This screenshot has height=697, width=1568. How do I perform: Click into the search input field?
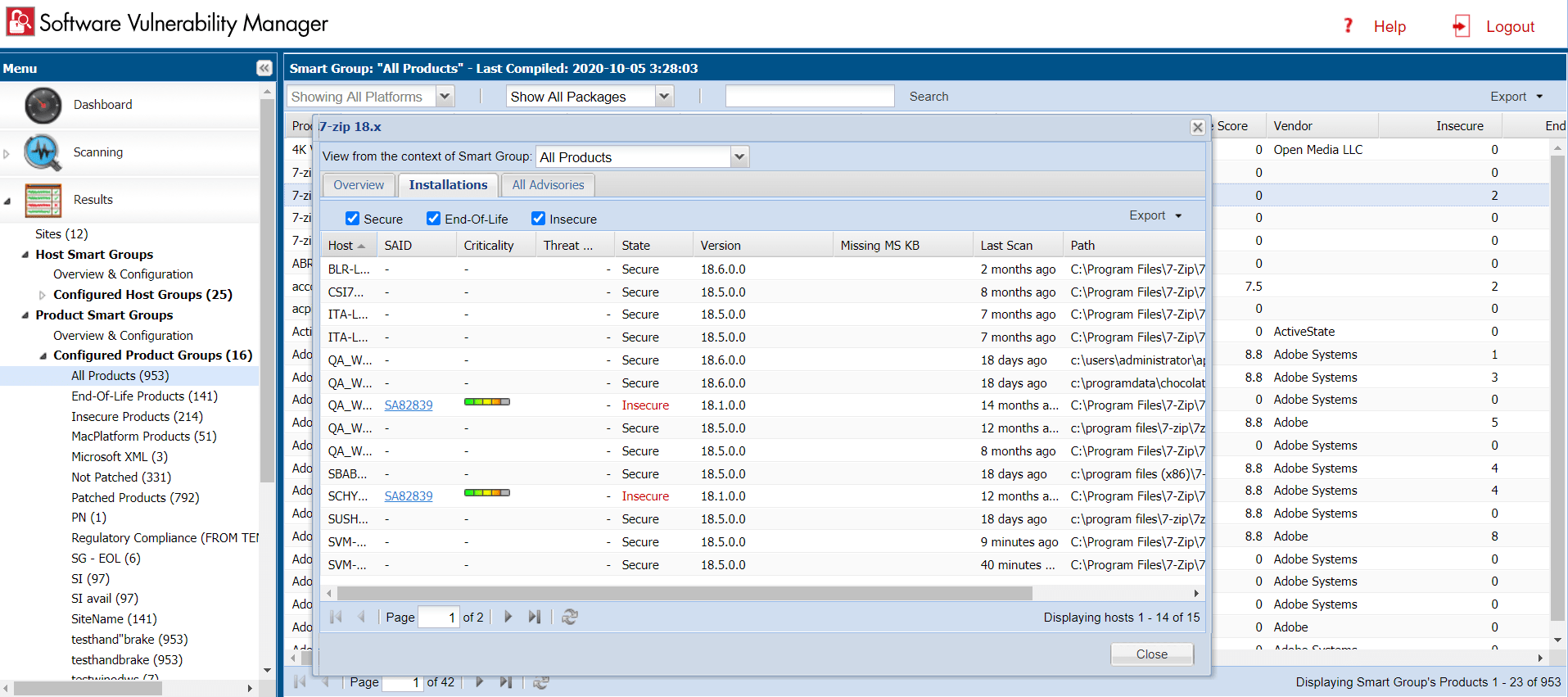[x=810, y=96]
